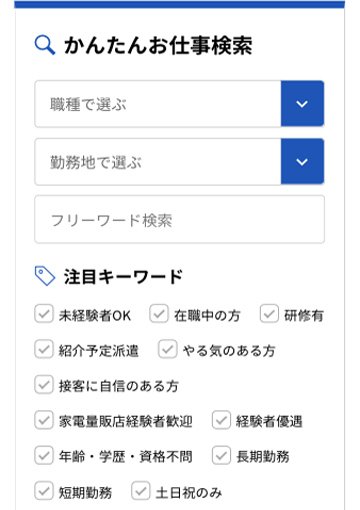Viewport: 360px width, 510px height.
Task: Enable the 研修有 checkbox
Action: point(269,313)
